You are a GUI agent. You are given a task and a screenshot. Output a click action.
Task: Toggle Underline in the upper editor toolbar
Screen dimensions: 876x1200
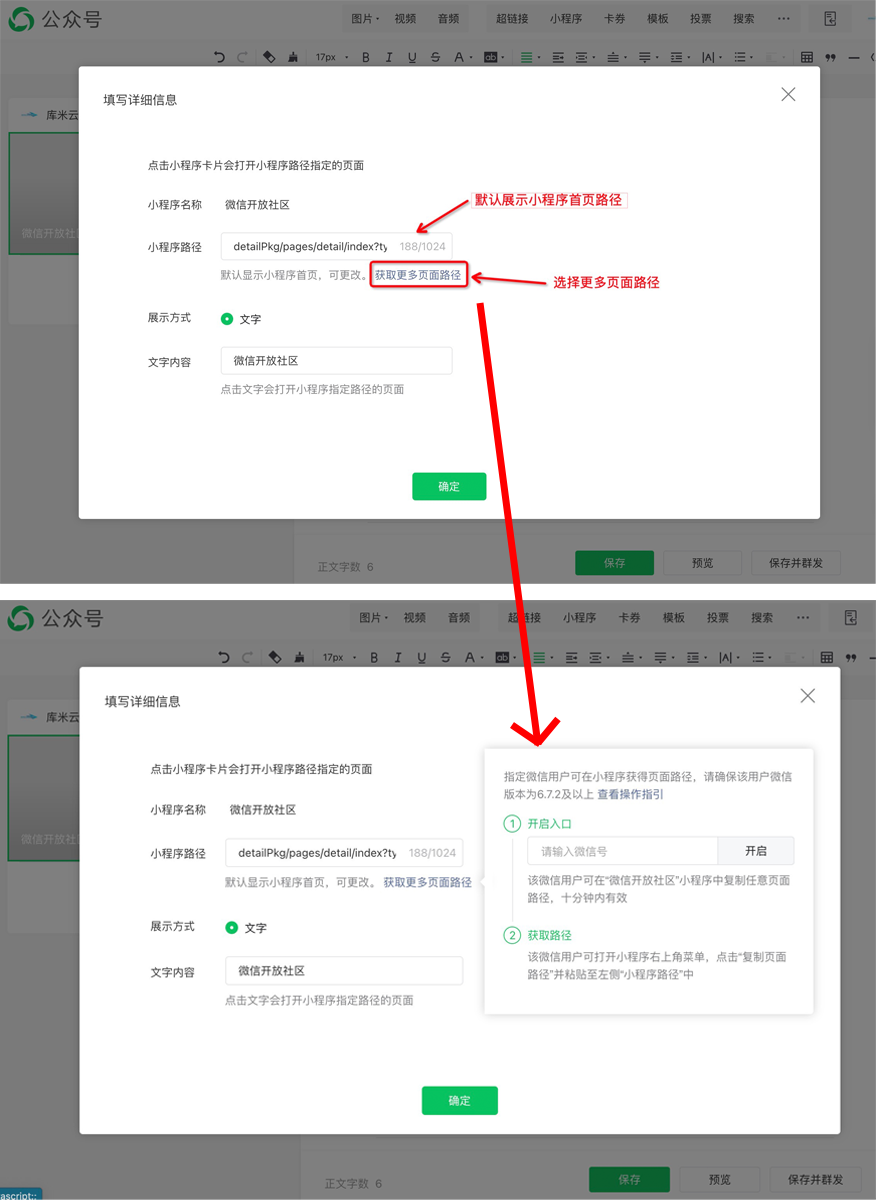tap(412, 58)
